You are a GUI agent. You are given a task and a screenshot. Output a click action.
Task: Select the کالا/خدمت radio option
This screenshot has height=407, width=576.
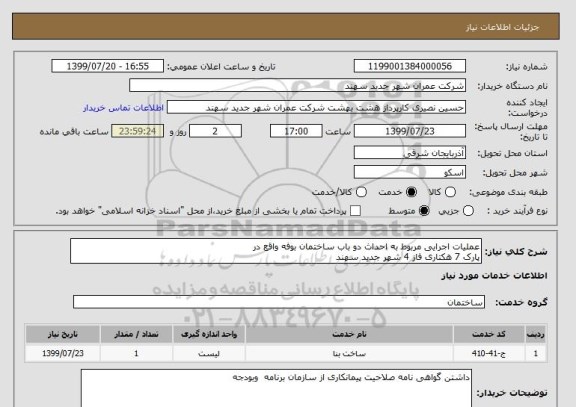361,192
